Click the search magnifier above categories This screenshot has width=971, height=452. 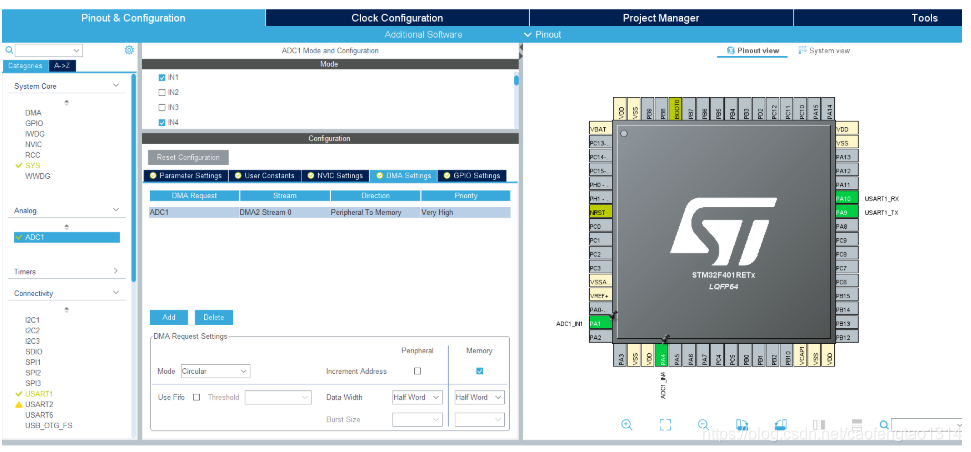[x=9, y=50]
